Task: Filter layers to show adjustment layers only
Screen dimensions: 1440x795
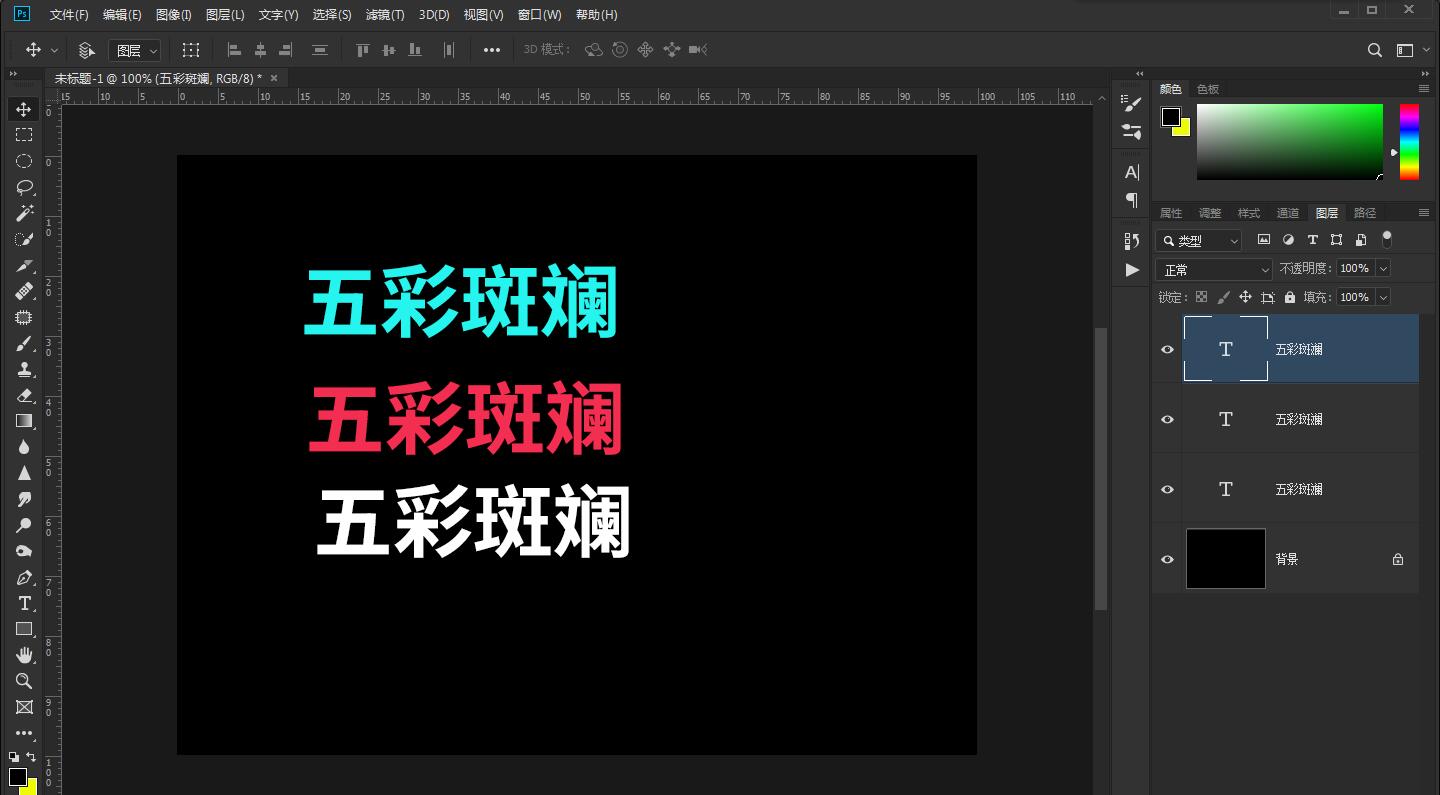Action: tap(1288, 240)
